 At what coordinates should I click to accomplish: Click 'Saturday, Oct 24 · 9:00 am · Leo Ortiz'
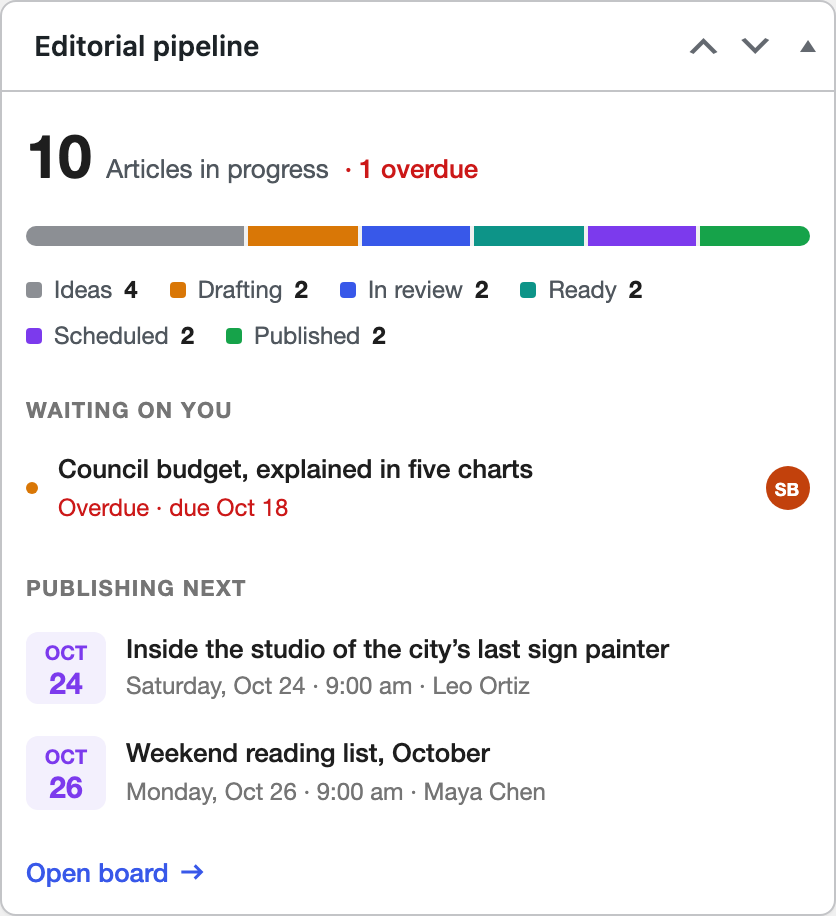click(328, 686)
